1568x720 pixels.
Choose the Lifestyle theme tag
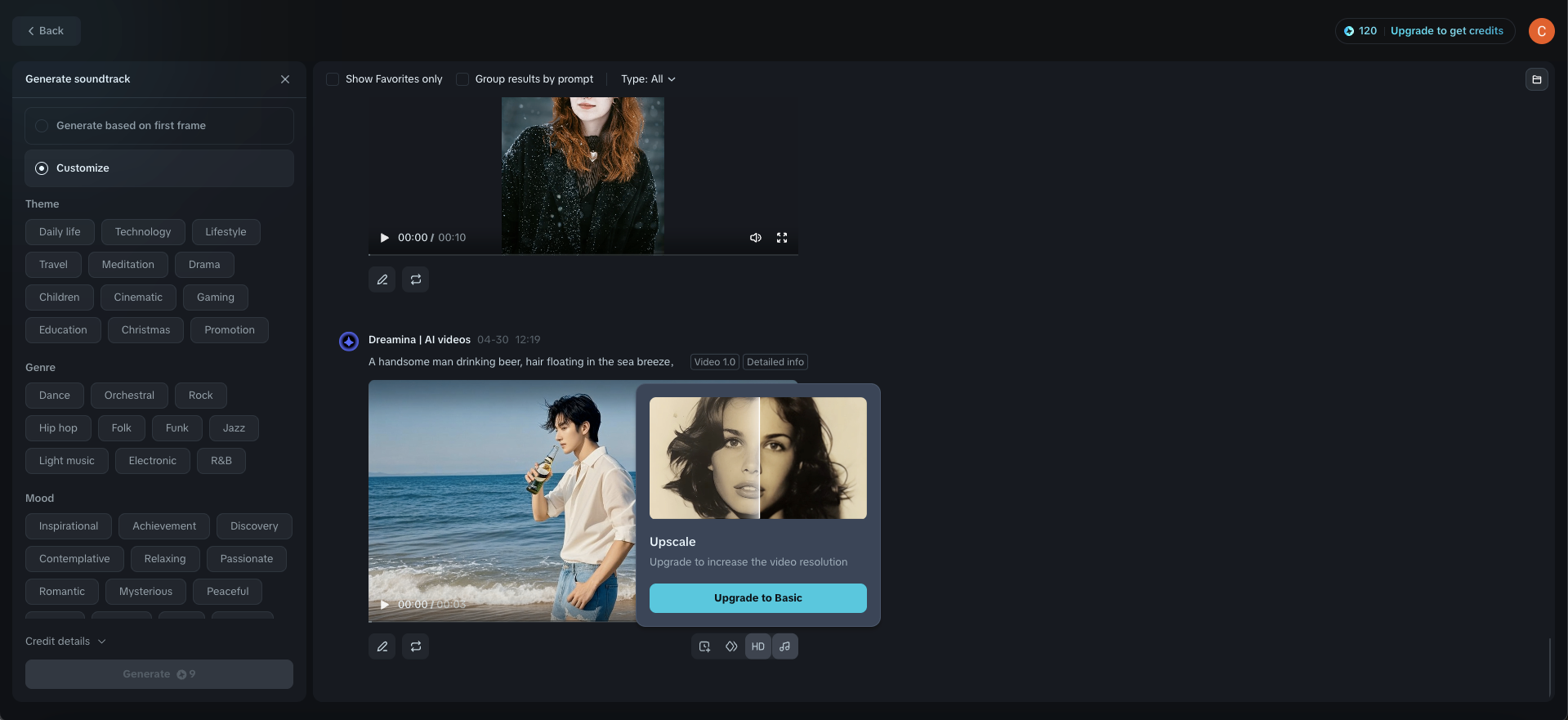coord(226,232)
